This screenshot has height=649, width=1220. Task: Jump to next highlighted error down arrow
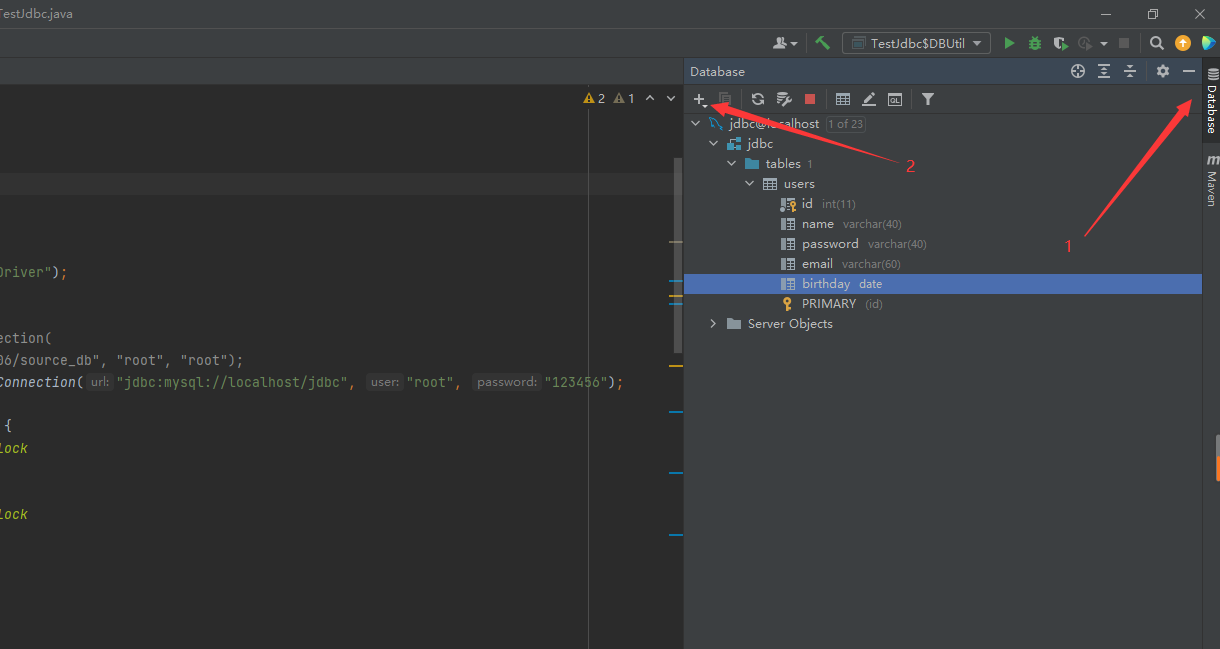point(671,98)
